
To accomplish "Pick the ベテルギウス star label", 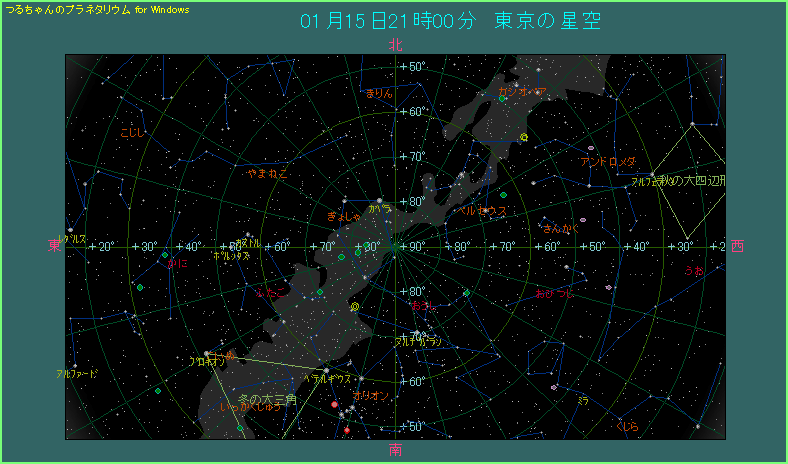I will point(331,380).
